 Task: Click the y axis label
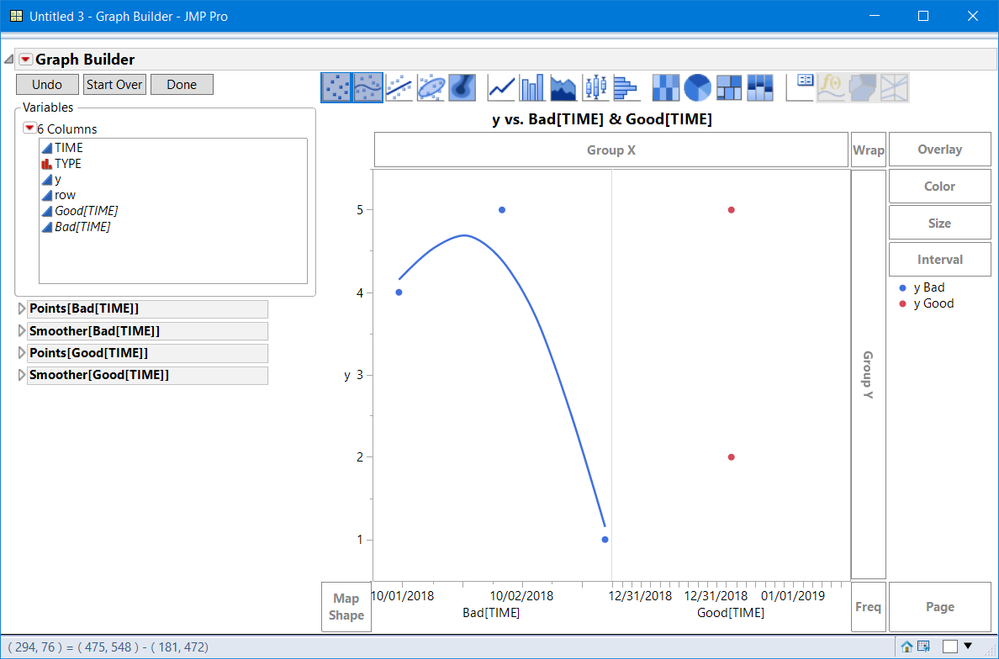pyautogui.click(x=347, y=375)
